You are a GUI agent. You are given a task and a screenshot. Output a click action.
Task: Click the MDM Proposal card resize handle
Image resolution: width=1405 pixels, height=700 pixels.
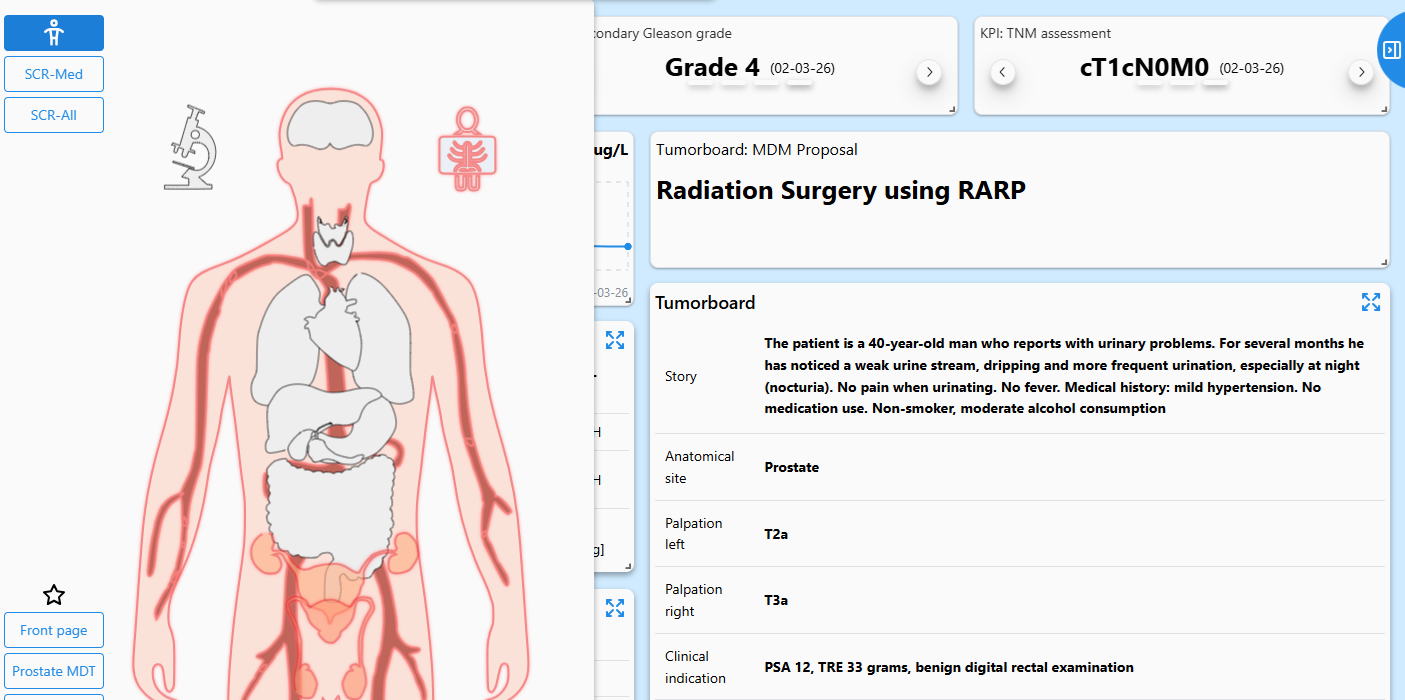tap(1384, 262)
